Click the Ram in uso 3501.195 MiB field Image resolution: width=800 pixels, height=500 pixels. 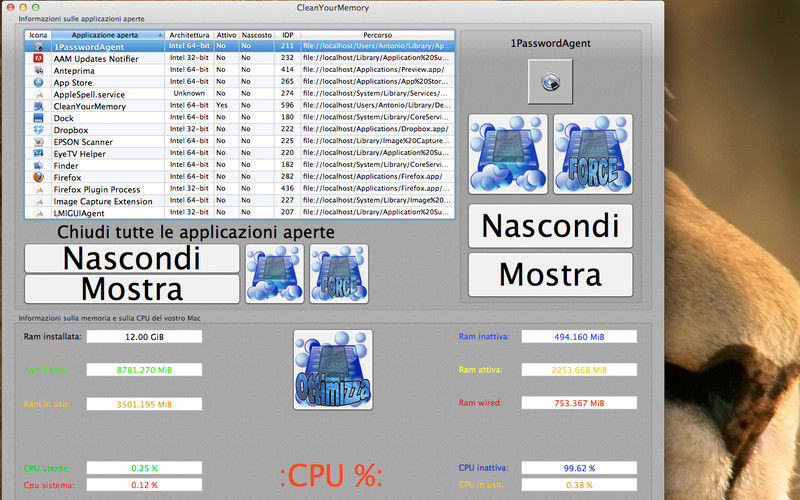point(144,404)
